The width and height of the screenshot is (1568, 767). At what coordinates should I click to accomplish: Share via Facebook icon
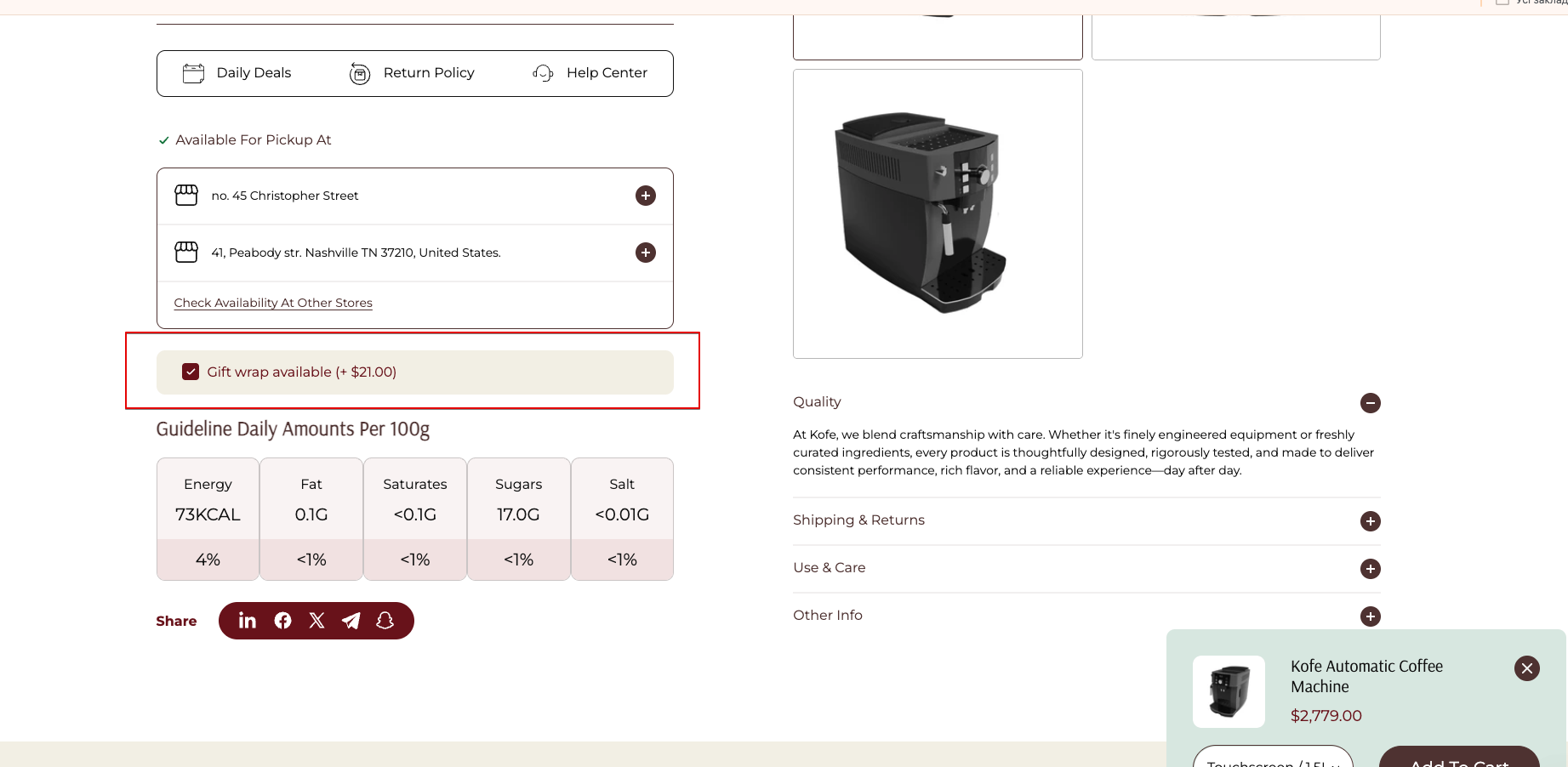[x=283, y=621]
